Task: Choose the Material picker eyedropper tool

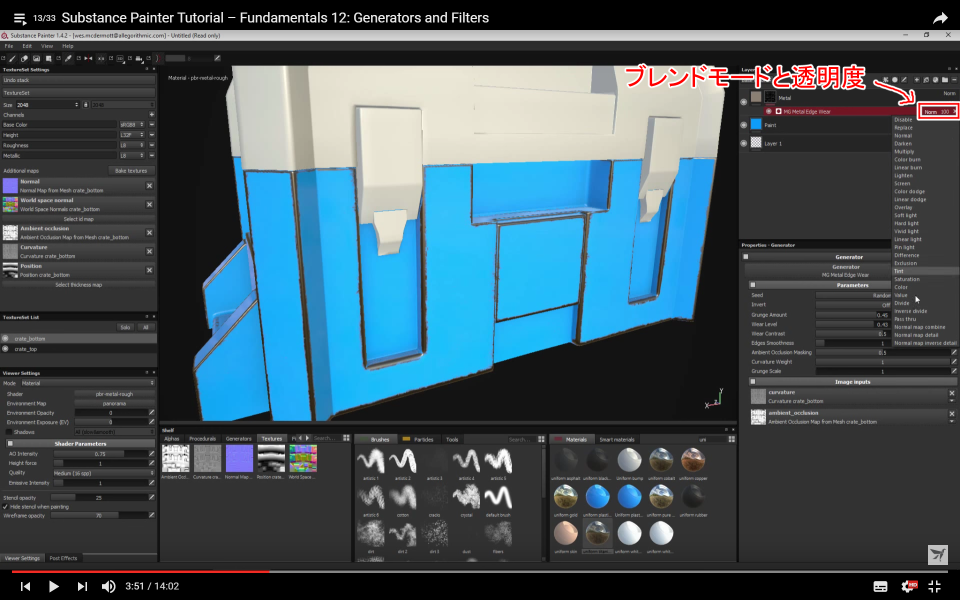Action: (68, 58)
